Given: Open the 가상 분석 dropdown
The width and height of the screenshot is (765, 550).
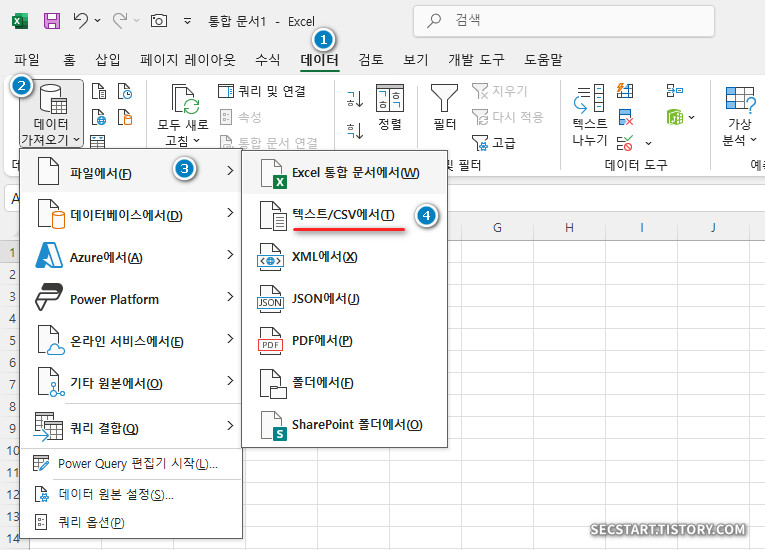Looking at the screenshot, I should click(x=740, y=116).
